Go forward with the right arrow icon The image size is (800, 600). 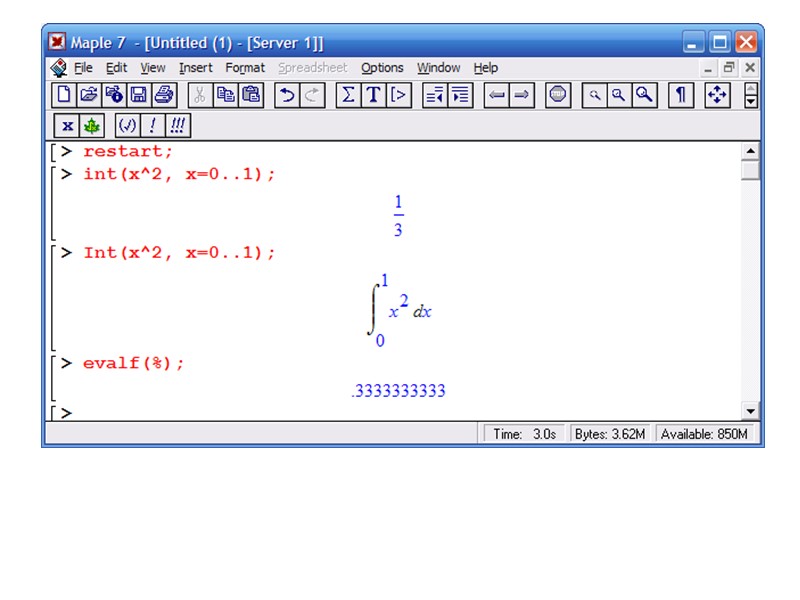tap(521, 95)
